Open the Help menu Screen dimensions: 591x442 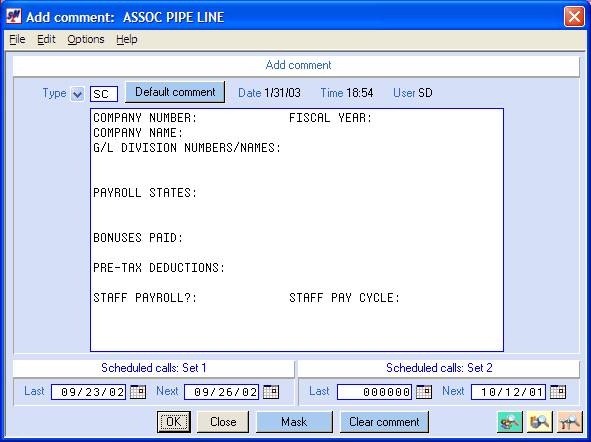pos(127,39)
